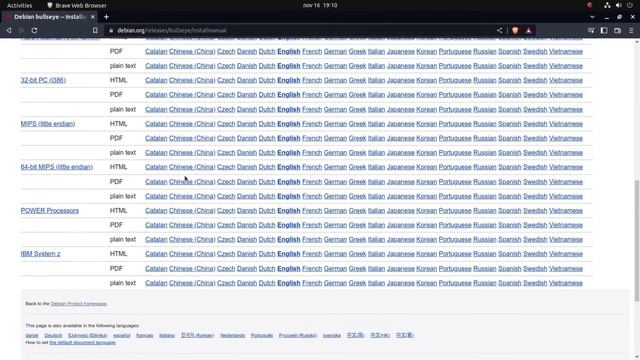Click the address bar showing debian.org

pyautogui.click(x=302, y=30)
